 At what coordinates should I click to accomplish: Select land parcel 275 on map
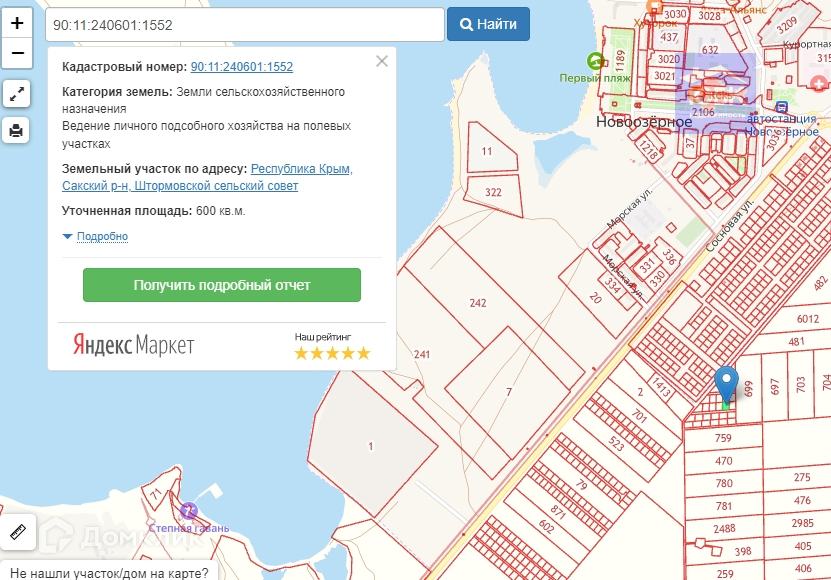pos(802,477)
